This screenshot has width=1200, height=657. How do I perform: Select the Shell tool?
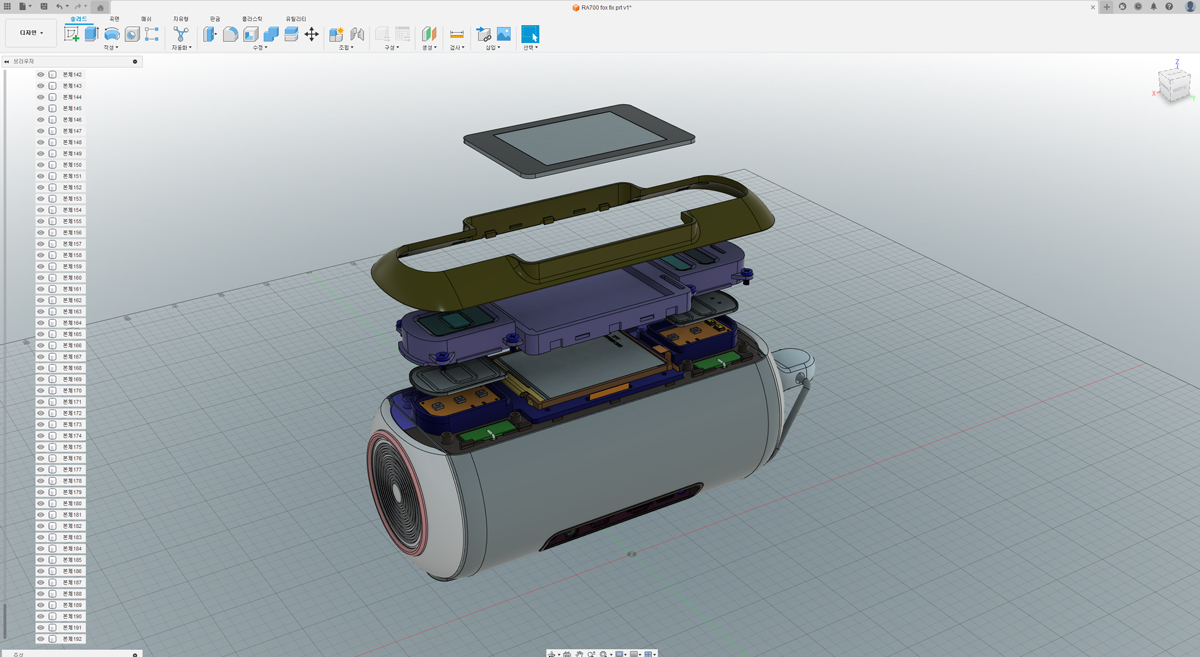click(x=251, y=34)
